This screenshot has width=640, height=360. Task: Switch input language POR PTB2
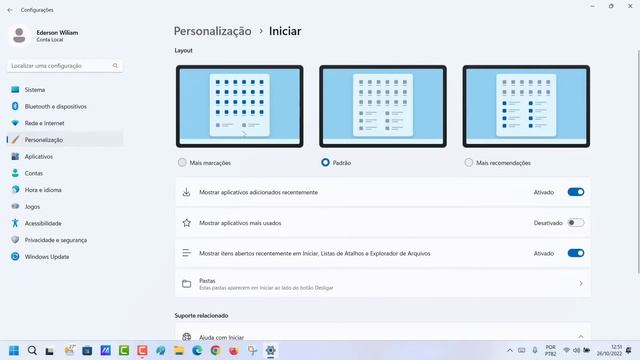tap(551, 351)
